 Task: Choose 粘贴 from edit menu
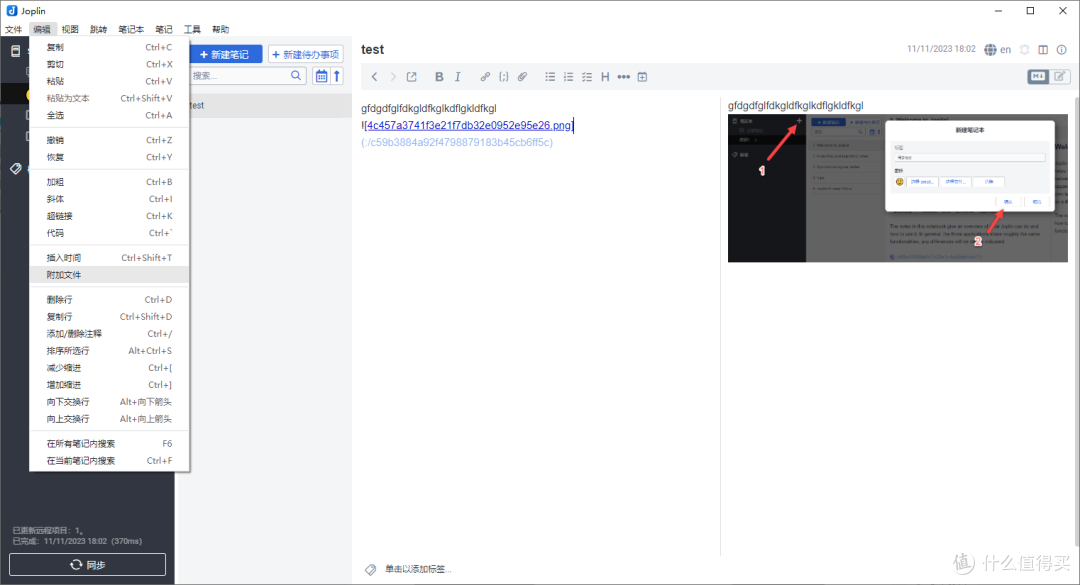[109, 81]
